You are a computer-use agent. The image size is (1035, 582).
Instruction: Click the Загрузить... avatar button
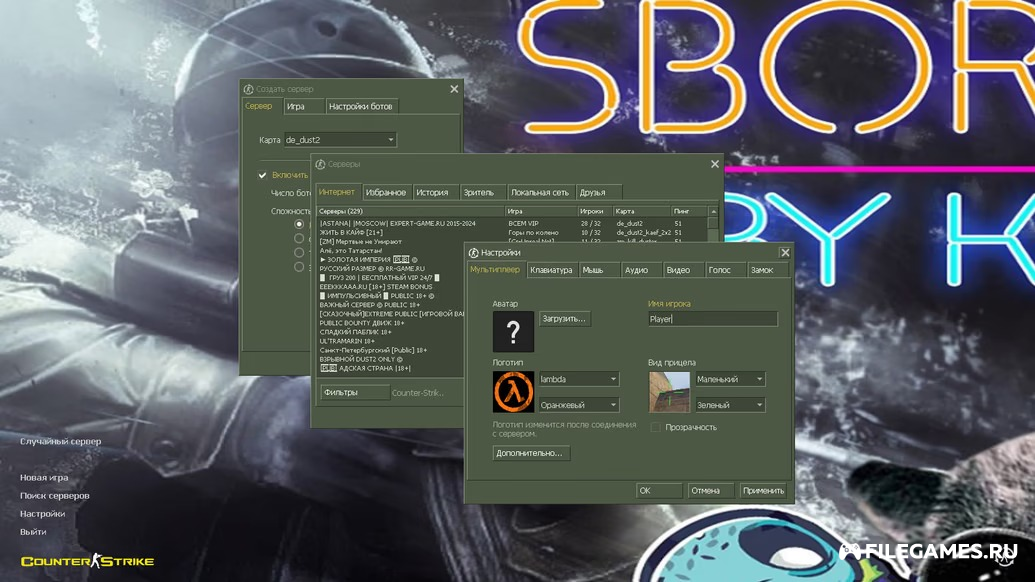[x=564, y=319]
